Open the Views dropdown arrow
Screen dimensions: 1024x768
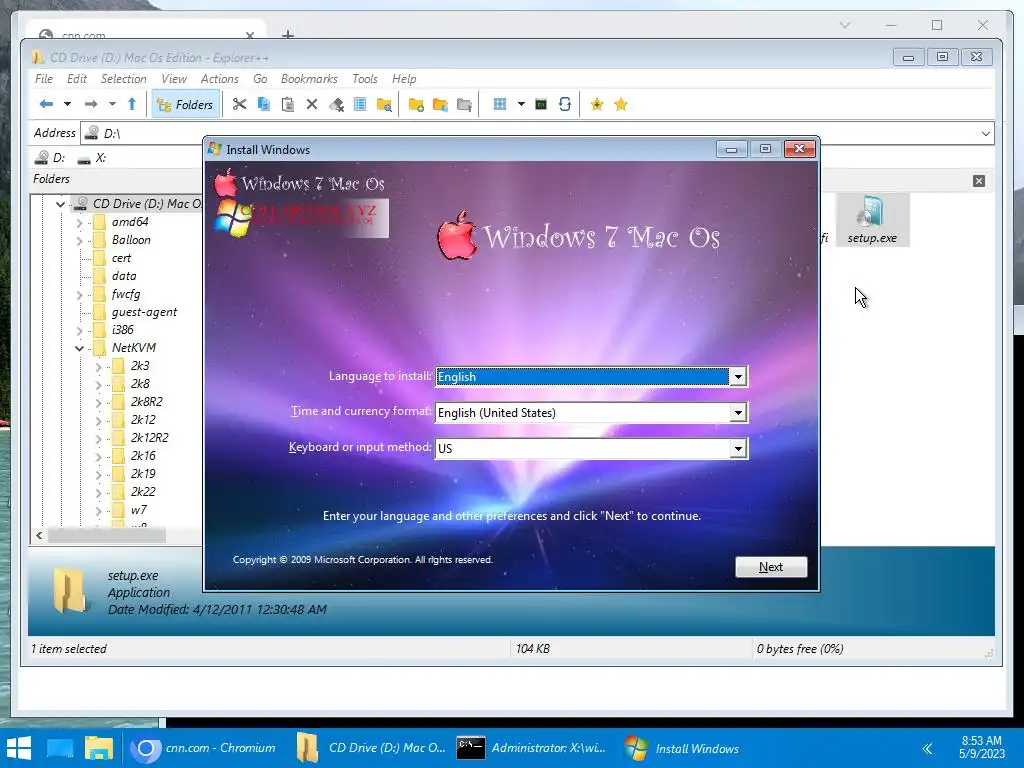point(521,104)
